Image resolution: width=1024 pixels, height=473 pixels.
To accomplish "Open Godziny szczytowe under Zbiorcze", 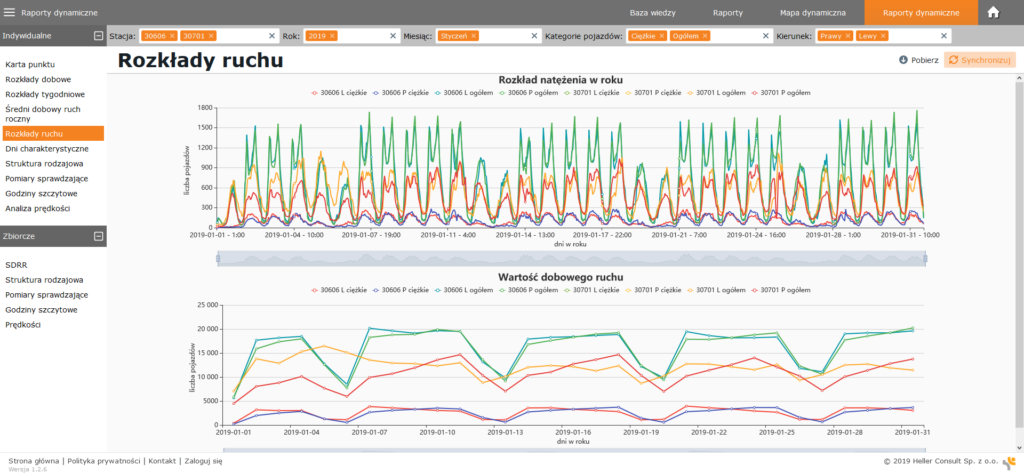I will pyautogui.click(x=42, y=310).
